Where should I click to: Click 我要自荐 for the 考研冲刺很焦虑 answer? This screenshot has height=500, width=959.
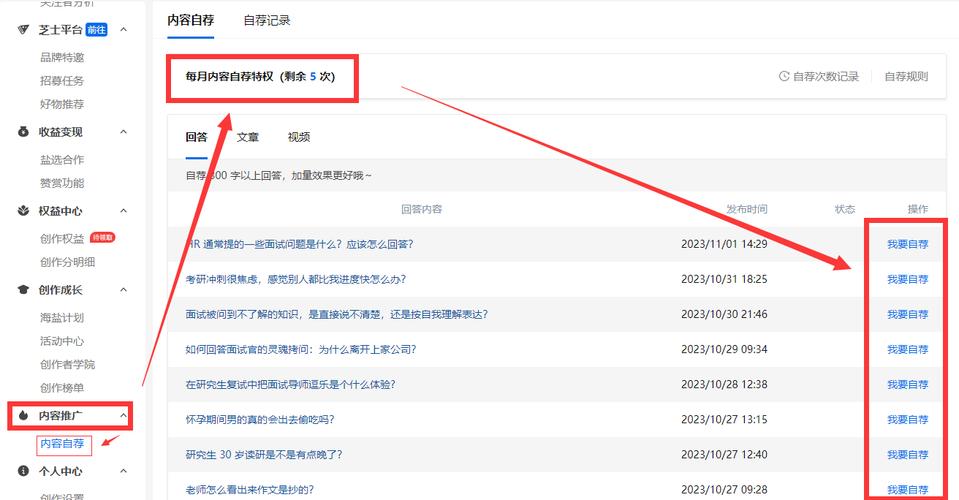coord(908,279)
